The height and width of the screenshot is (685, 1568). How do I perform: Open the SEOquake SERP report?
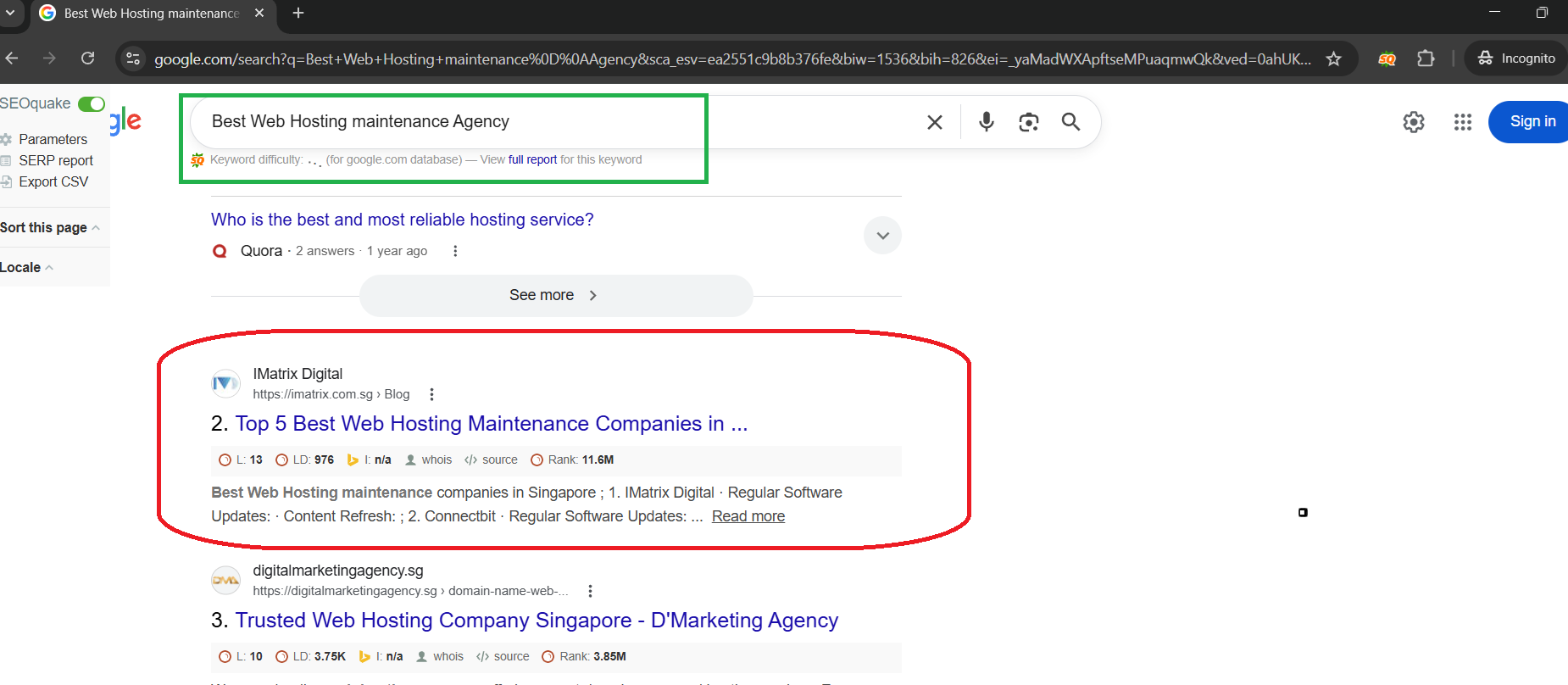(55, 160)
